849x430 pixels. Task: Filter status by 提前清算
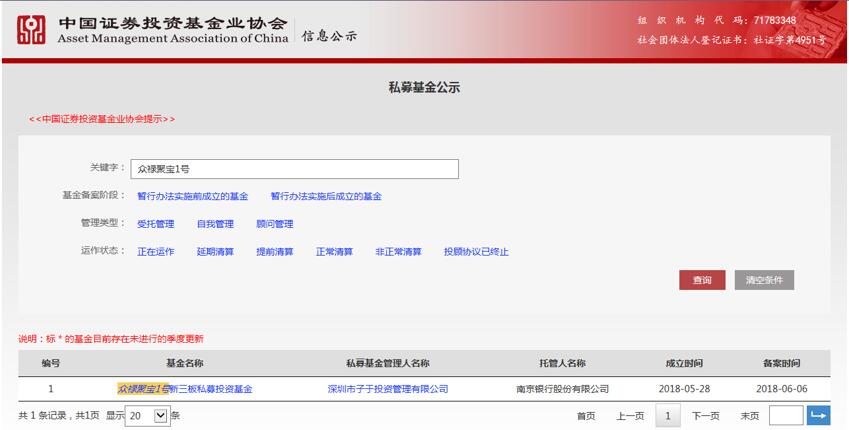click(275, 252)
